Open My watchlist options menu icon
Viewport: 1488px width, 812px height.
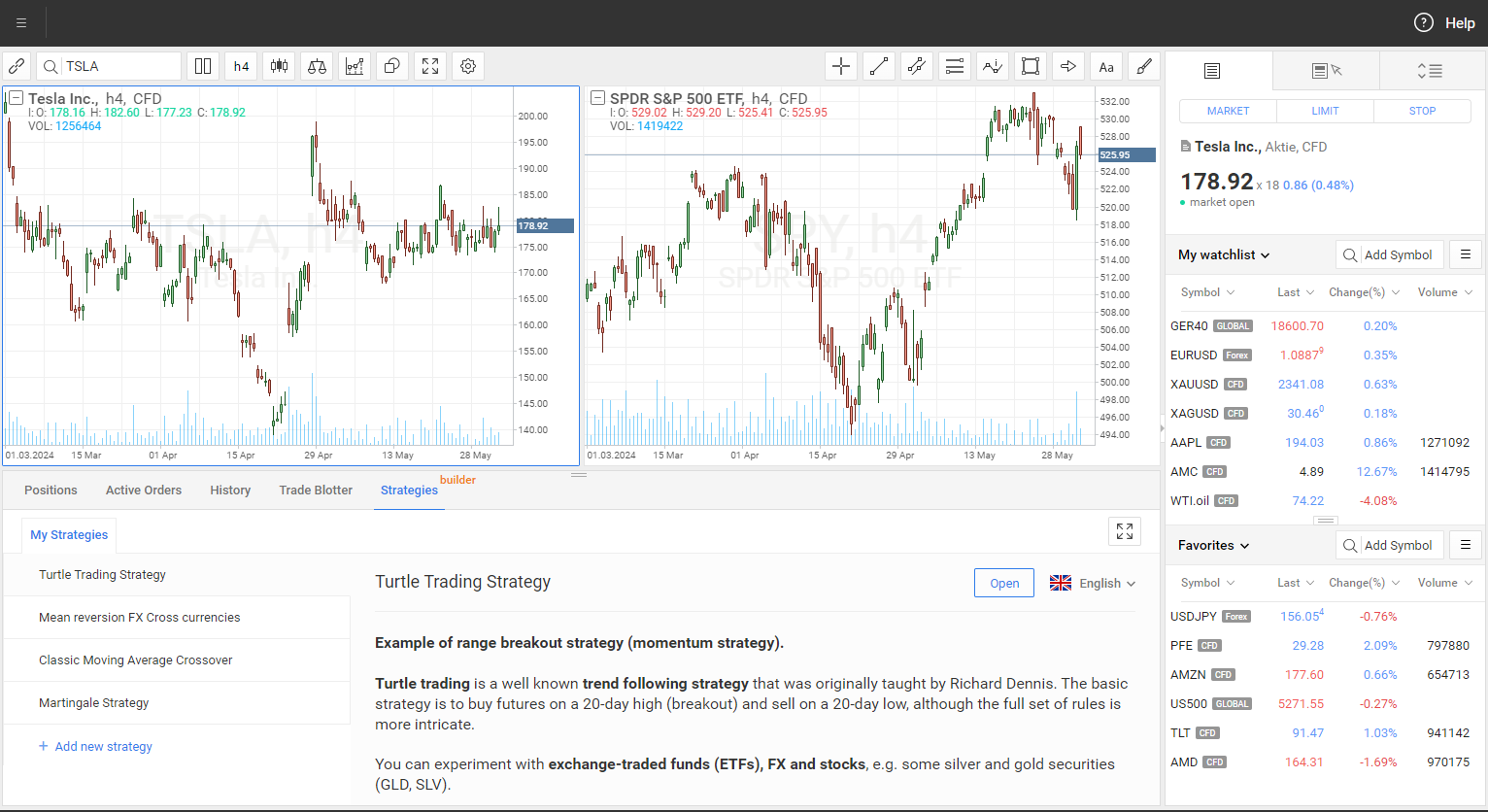tap(1466, 254)
